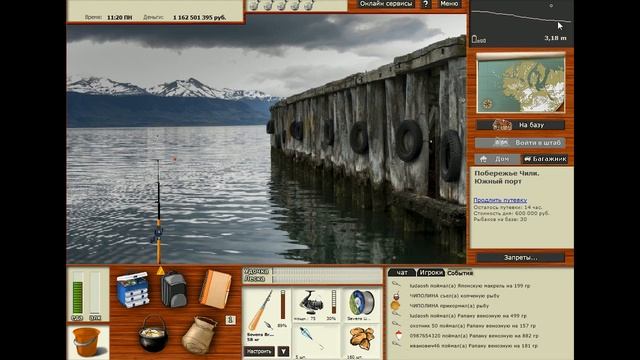Click the Побережье Чили. Южный порт title
Image resolution: width=640 pixels, height=360 pixels.
click(x=507, y=177)
